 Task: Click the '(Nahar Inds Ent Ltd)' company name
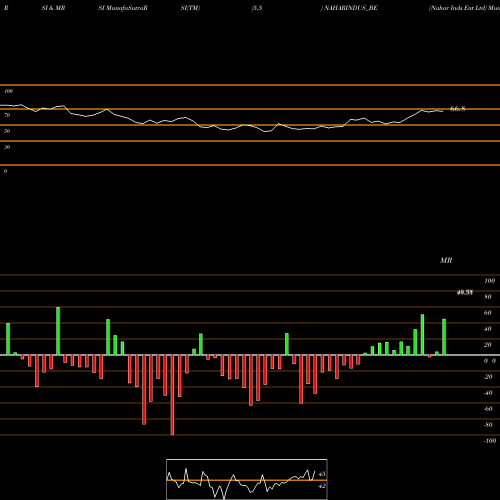[x=458, y=8]
